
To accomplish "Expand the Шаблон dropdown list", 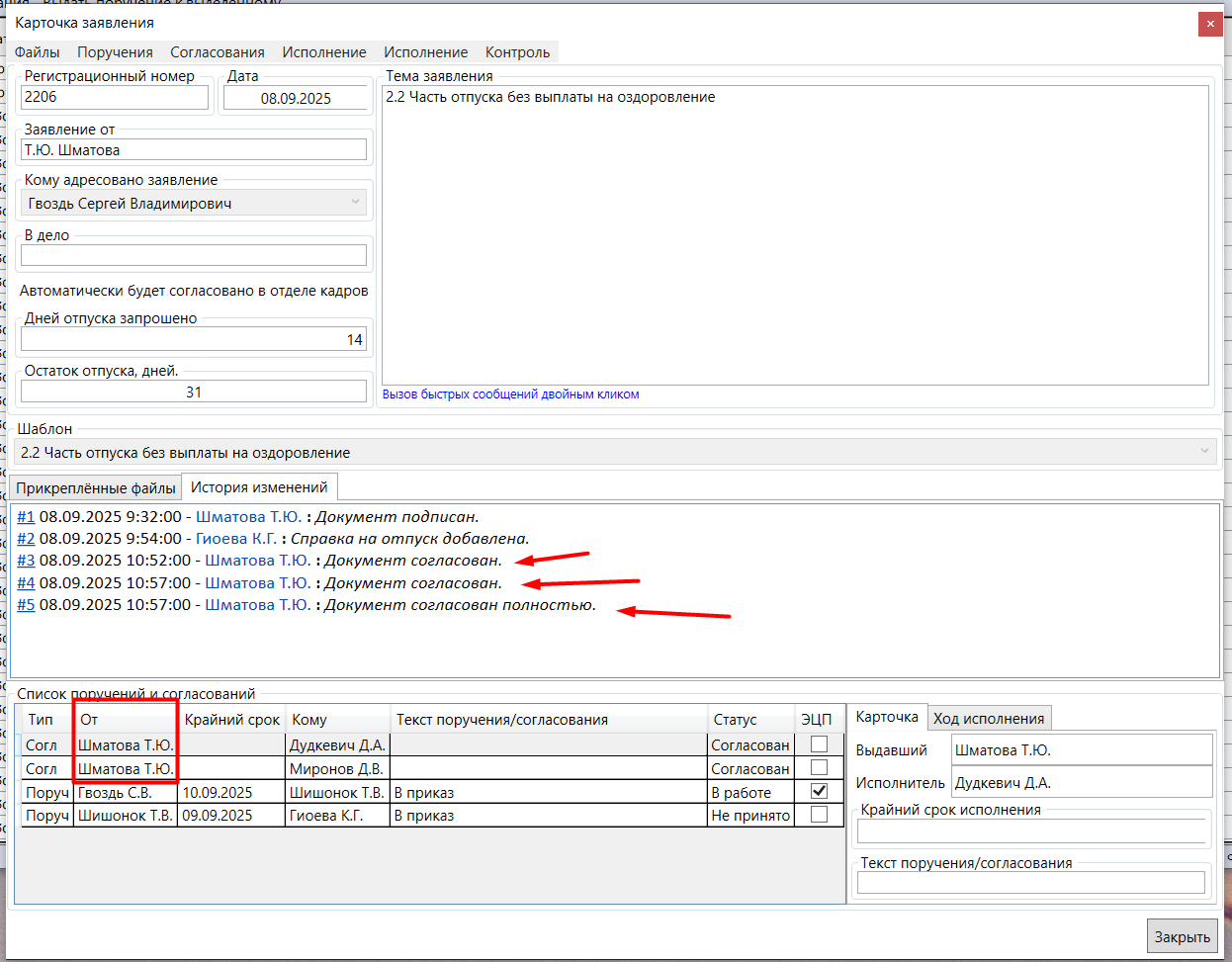I will click(1204, 452).
